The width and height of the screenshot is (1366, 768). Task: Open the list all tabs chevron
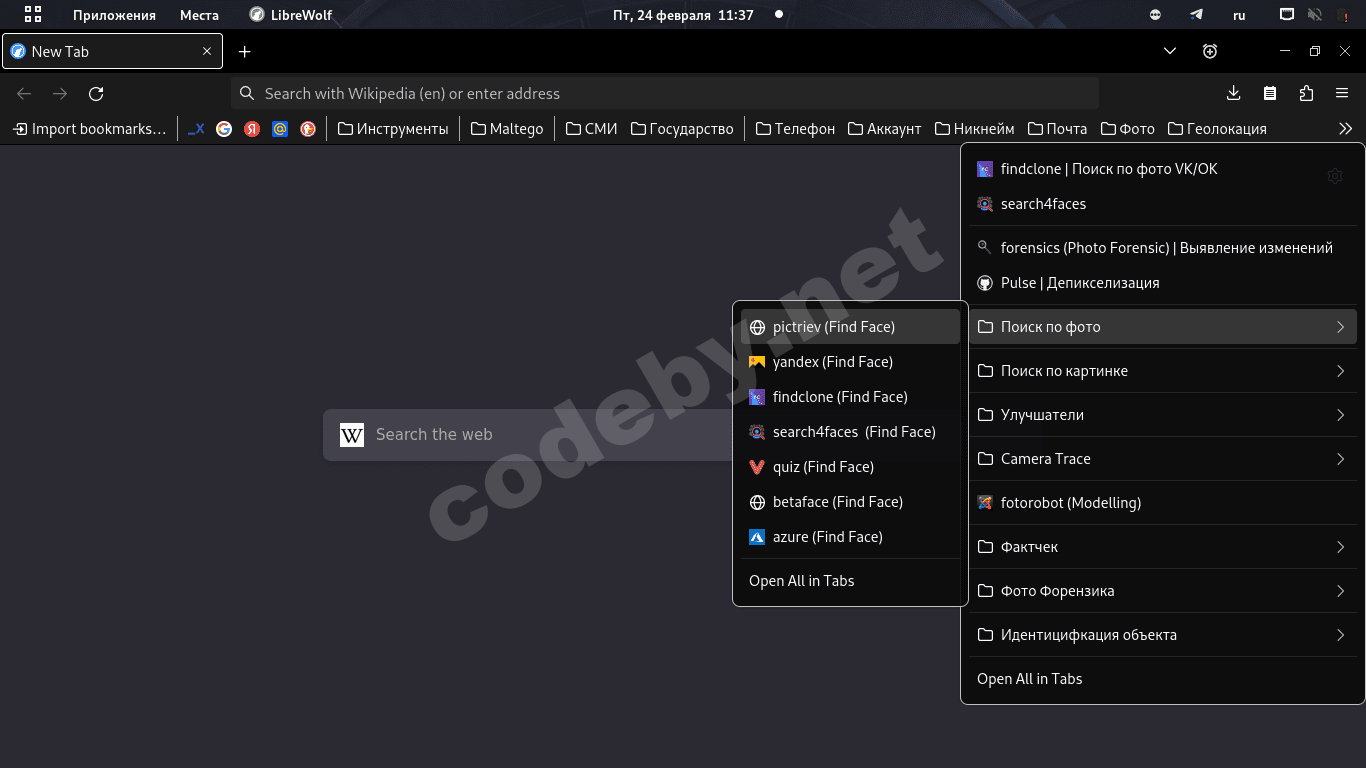point(1170,51)
